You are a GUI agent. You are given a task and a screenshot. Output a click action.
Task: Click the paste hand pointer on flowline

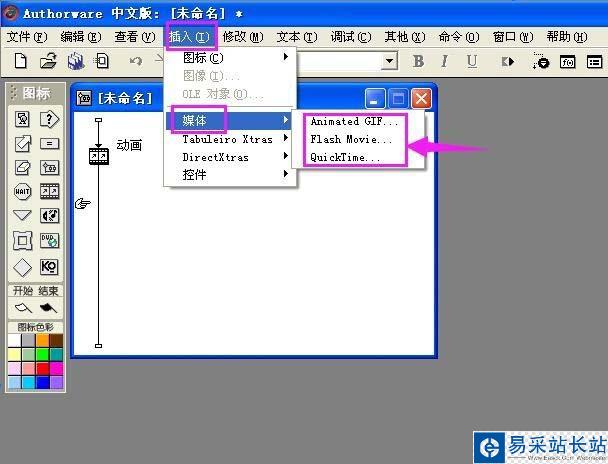83,203
